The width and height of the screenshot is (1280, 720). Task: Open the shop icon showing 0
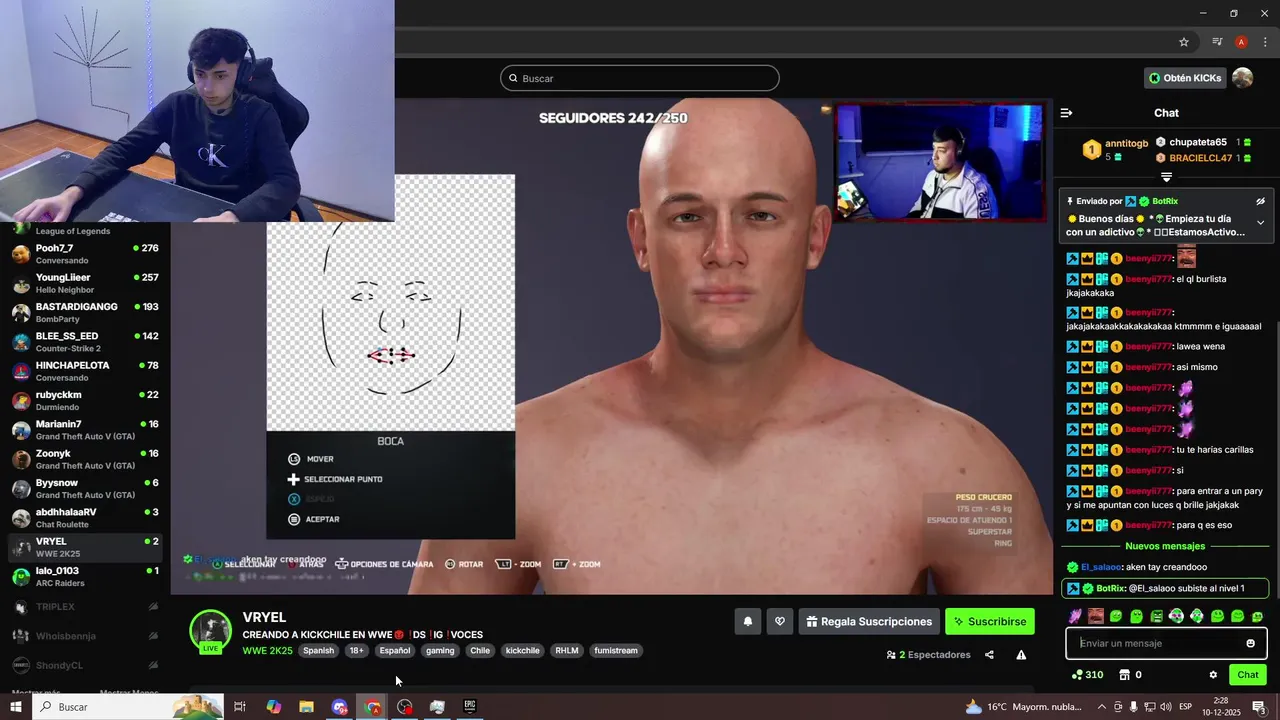click(x=1131, y=675)
